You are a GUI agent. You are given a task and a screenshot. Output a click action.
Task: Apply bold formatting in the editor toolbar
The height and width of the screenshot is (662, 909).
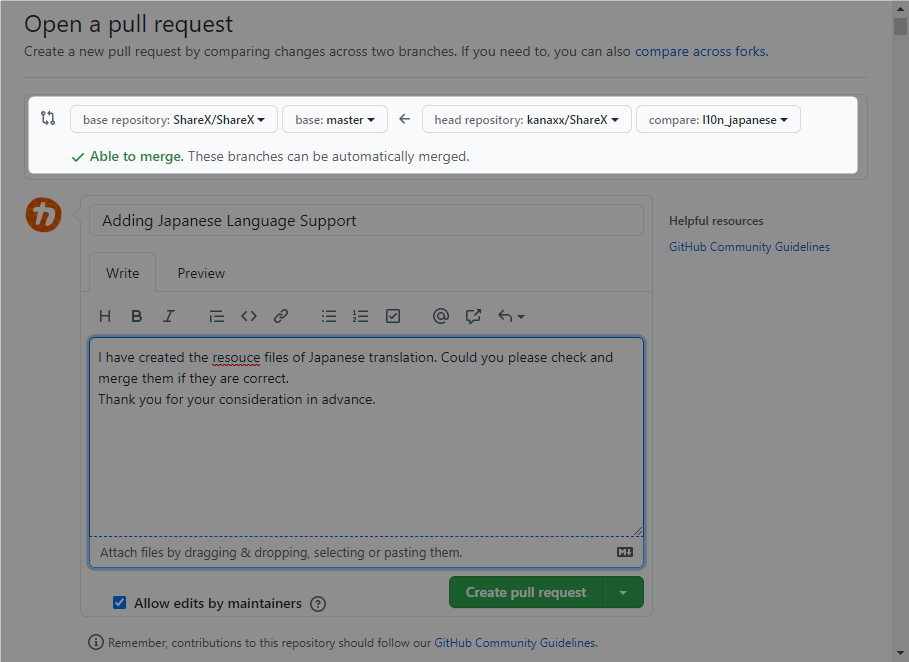pos(136,316)
